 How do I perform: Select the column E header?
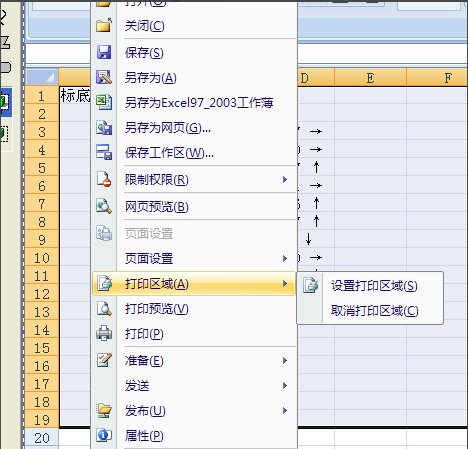coord(370,78)
